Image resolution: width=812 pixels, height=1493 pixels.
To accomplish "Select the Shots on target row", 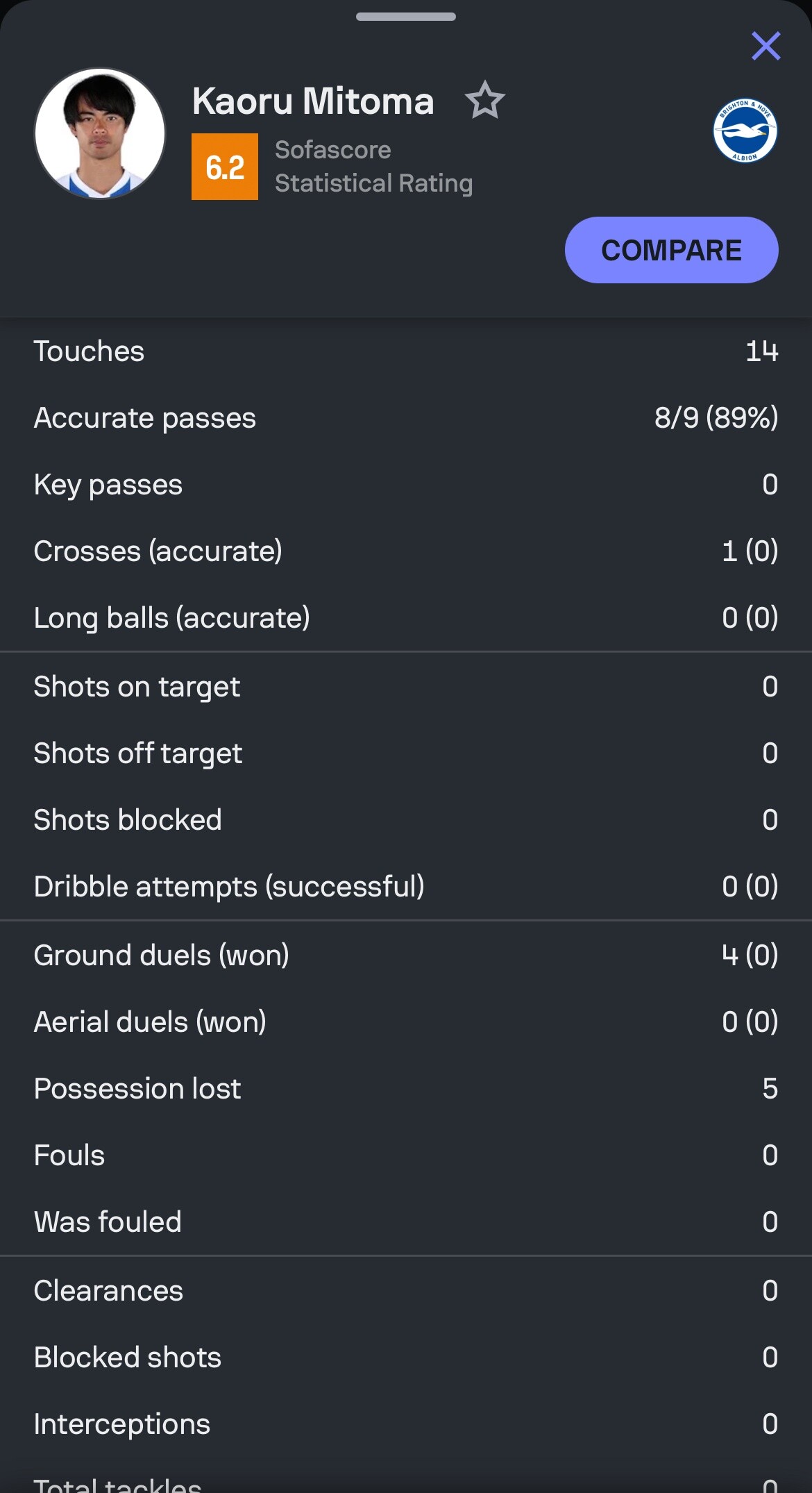I will 406,687.
